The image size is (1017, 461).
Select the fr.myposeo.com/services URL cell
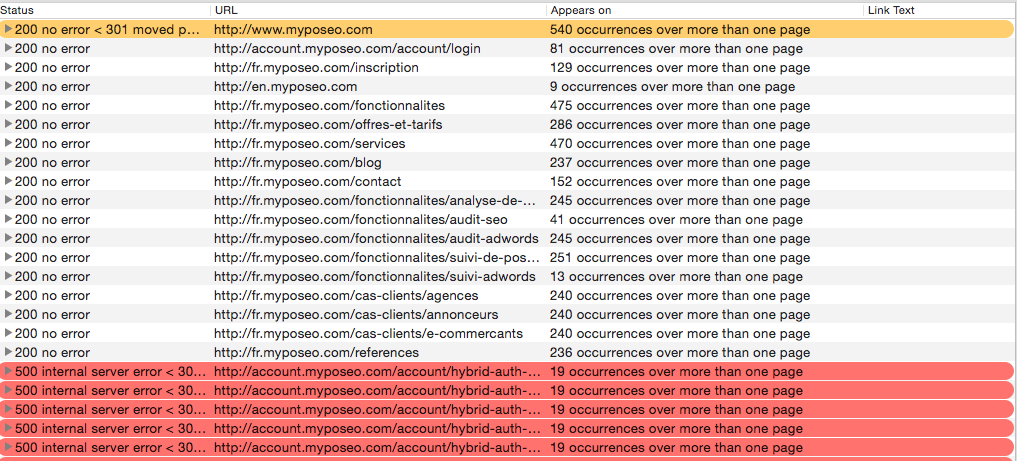(309, 144)
